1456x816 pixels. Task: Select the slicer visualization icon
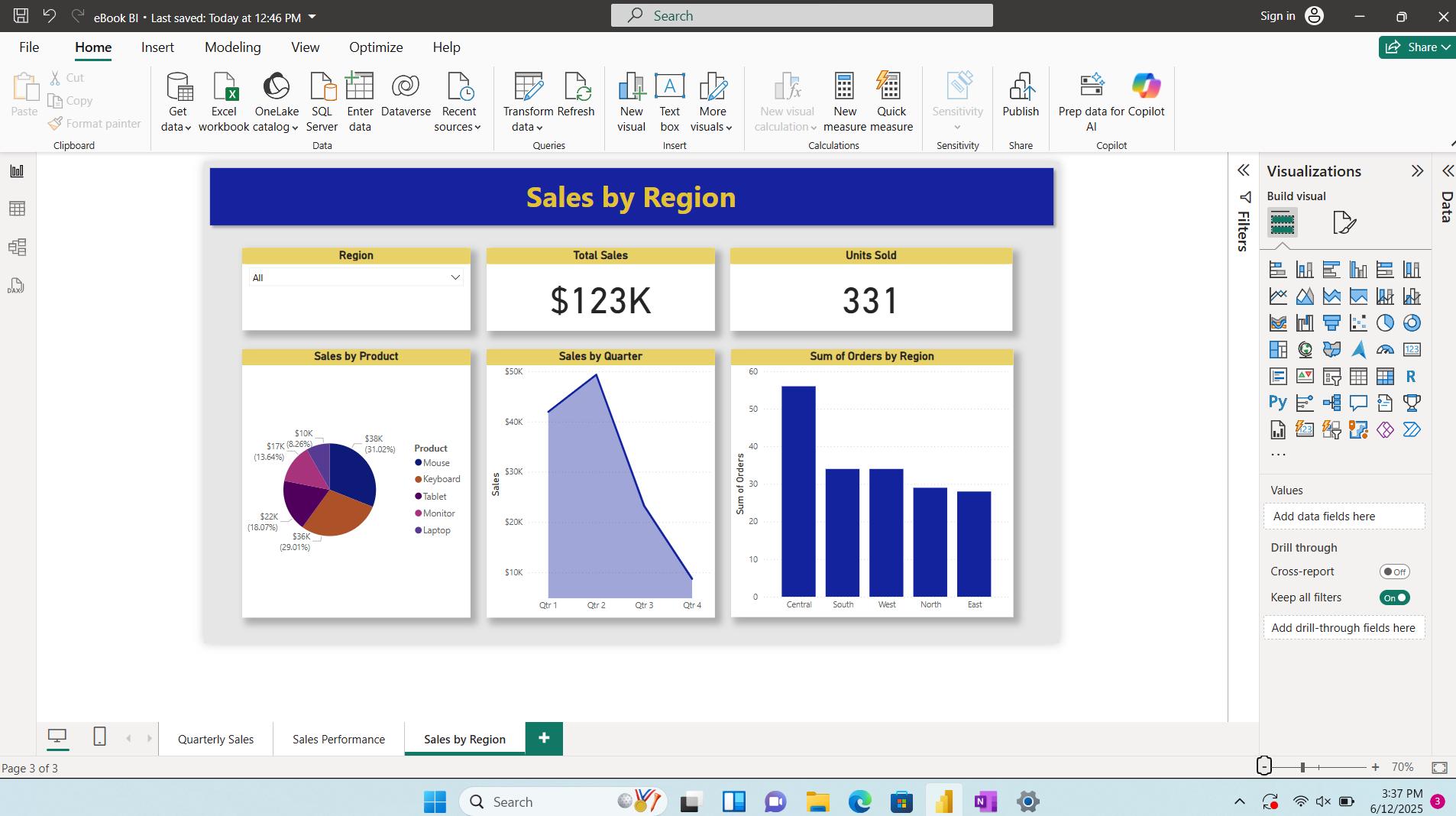1332,377
